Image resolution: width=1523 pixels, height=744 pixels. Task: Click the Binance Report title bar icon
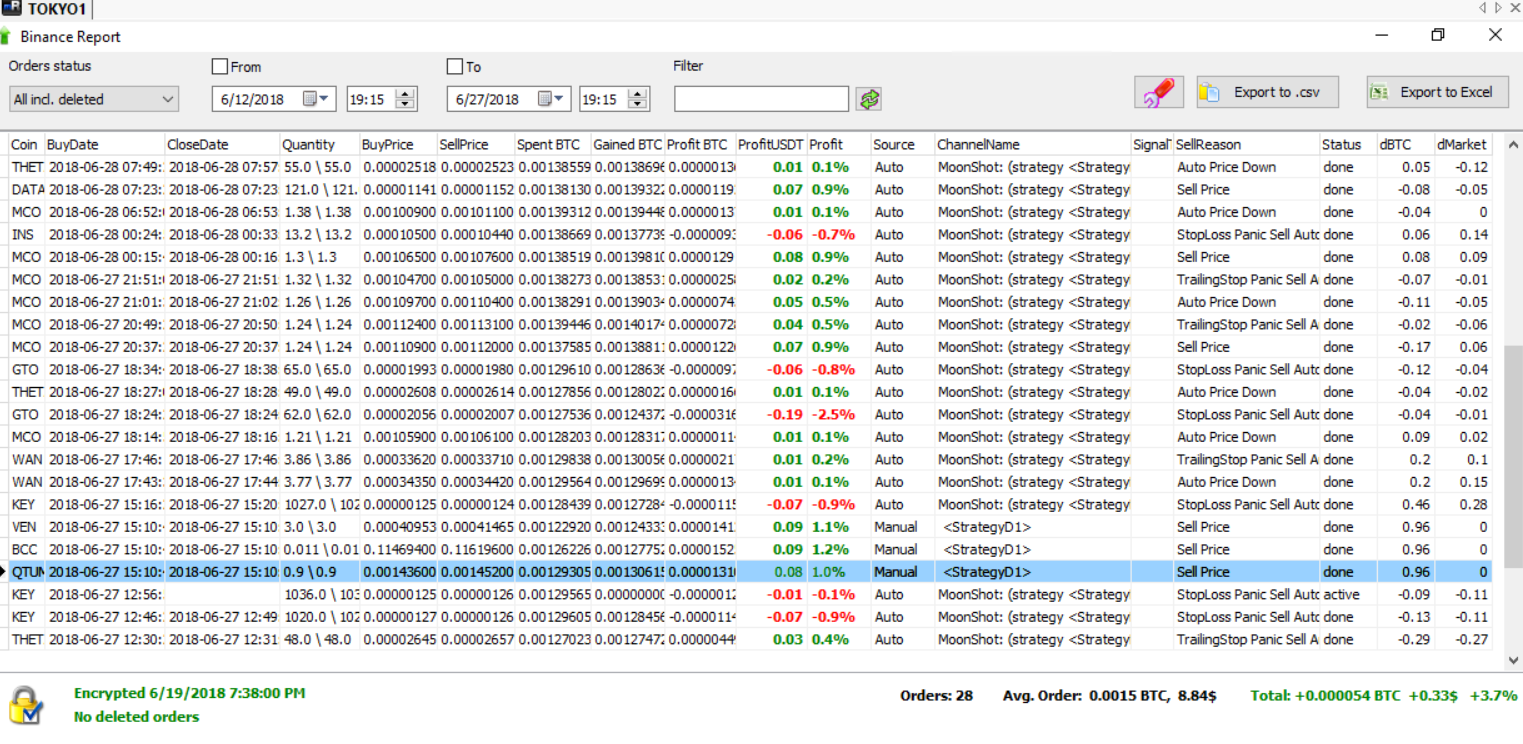(7, 36)
